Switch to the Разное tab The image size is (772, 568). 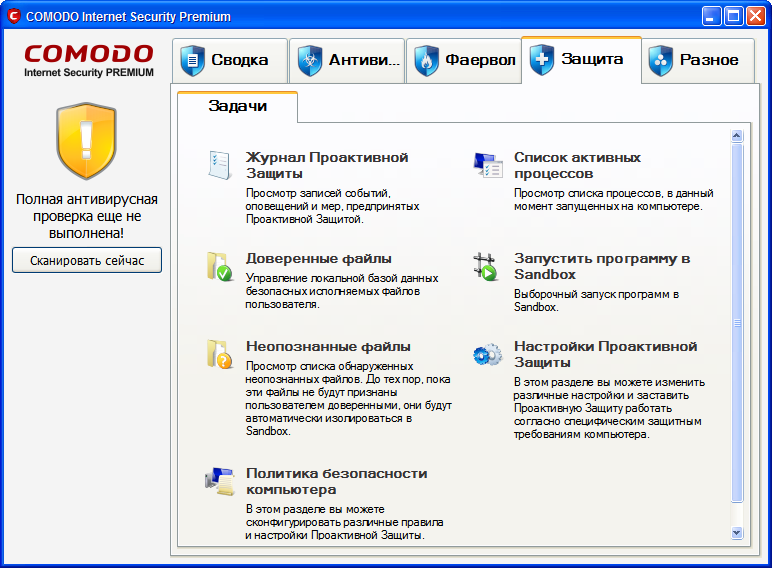pos(698,61)
